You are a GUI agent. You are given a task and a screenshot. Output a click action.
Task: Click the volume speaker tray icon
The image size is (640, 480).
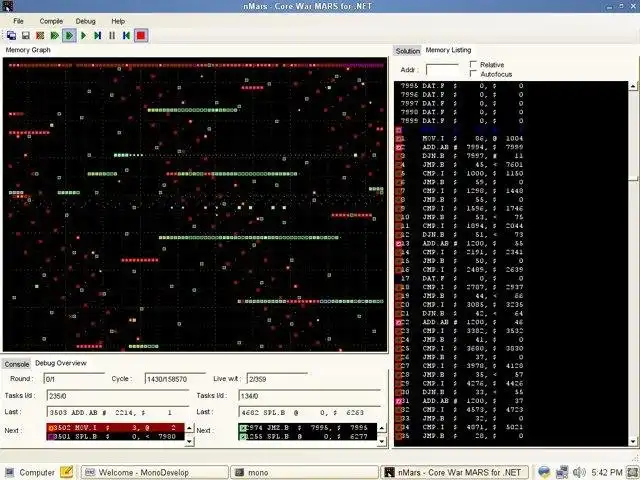point(579,472)
